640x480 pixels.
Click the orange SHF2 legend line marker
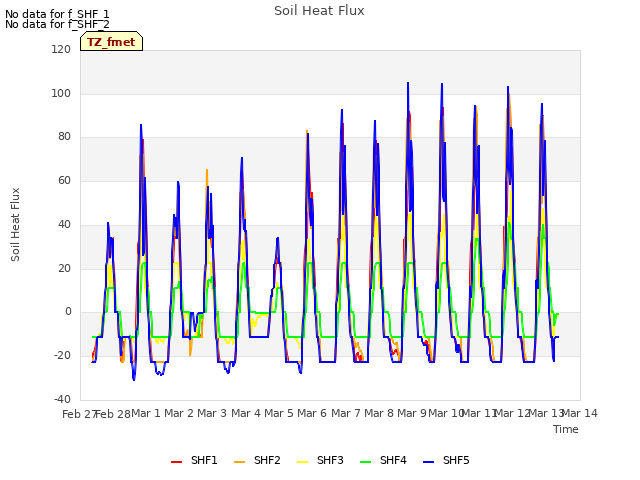[240, 462]
